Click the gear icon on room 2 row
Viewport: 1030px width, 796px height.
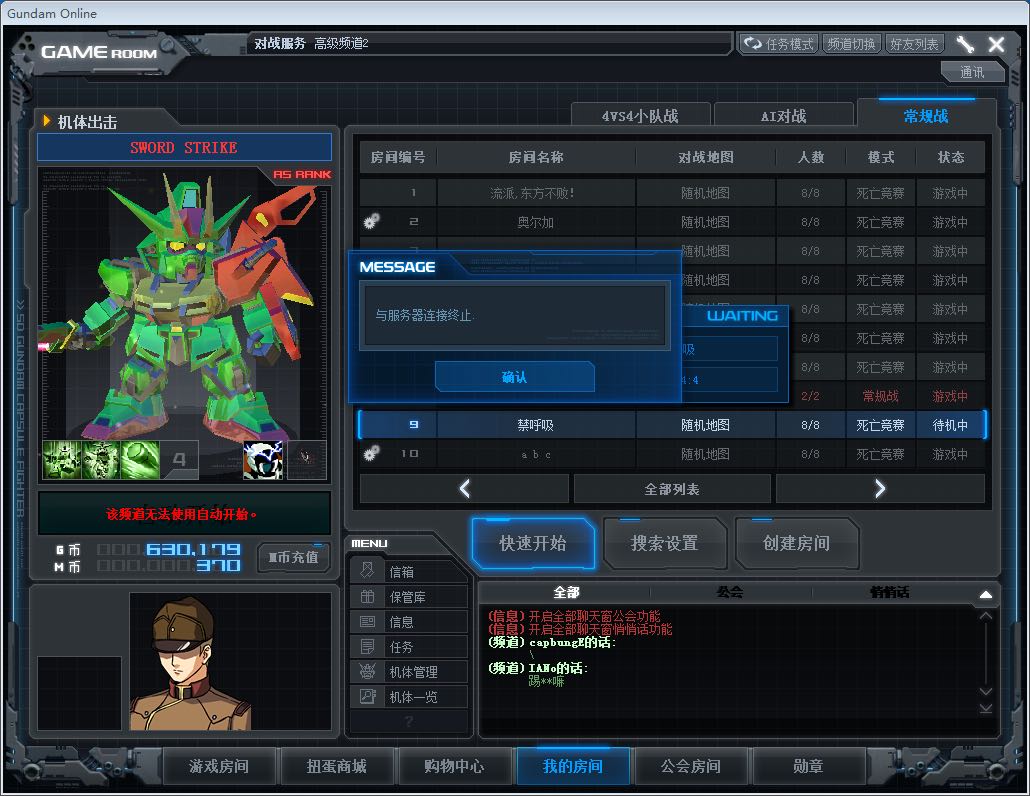click(371, 221)
